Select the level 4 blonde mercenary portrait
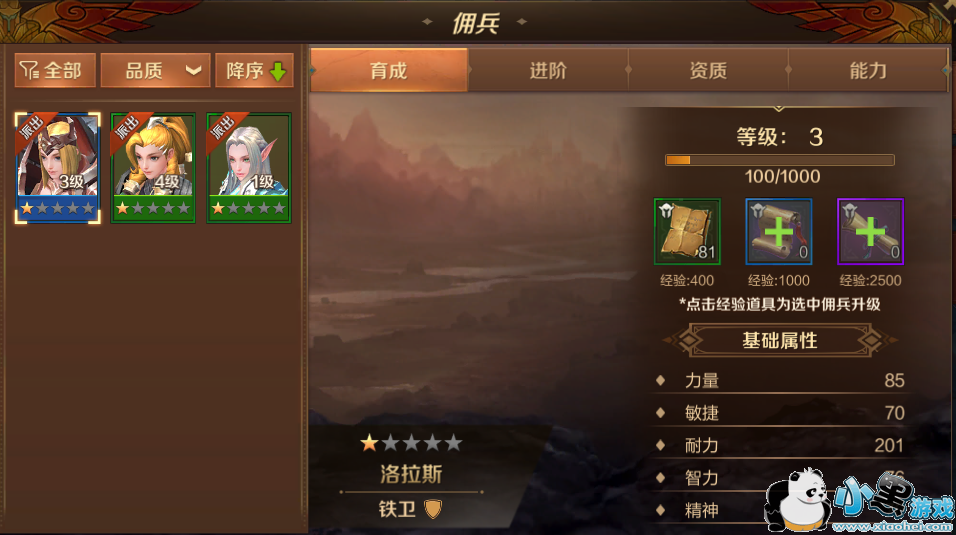Screen dimensions: 956x535 [x=153, y=168]
